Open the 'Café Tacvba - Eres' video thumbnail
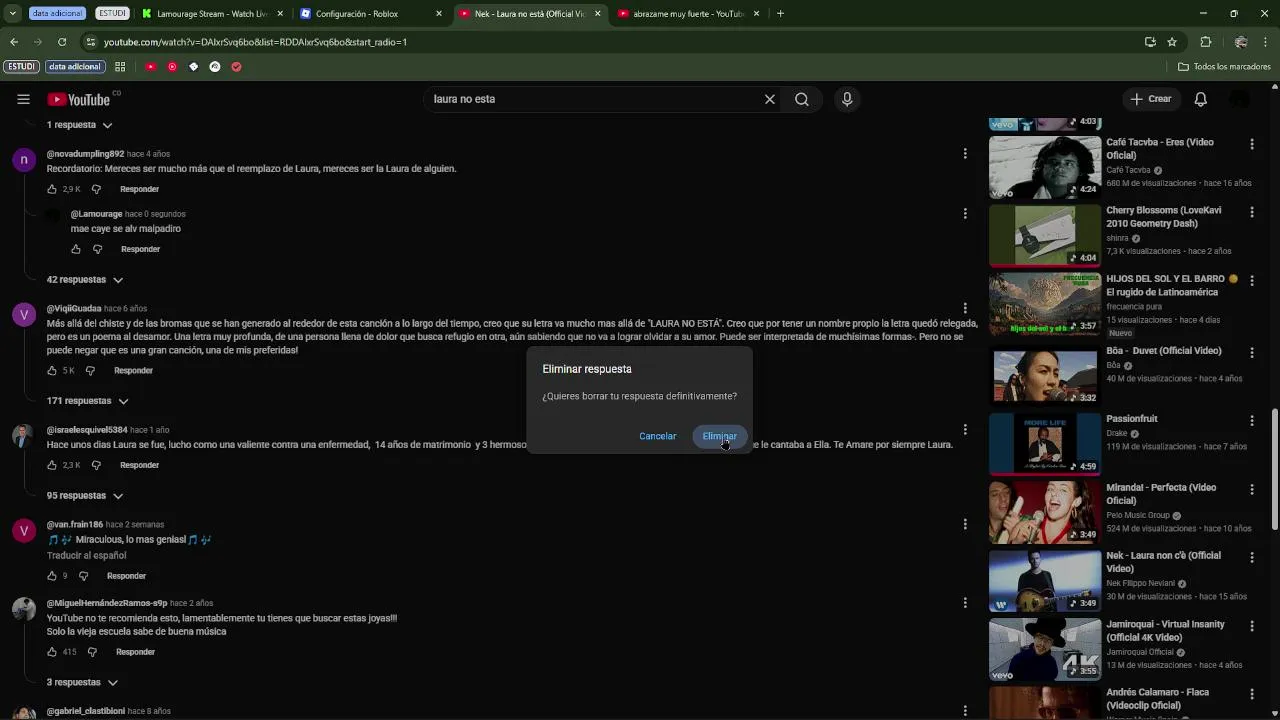The image size is (1280, 720). point(1044,167)
